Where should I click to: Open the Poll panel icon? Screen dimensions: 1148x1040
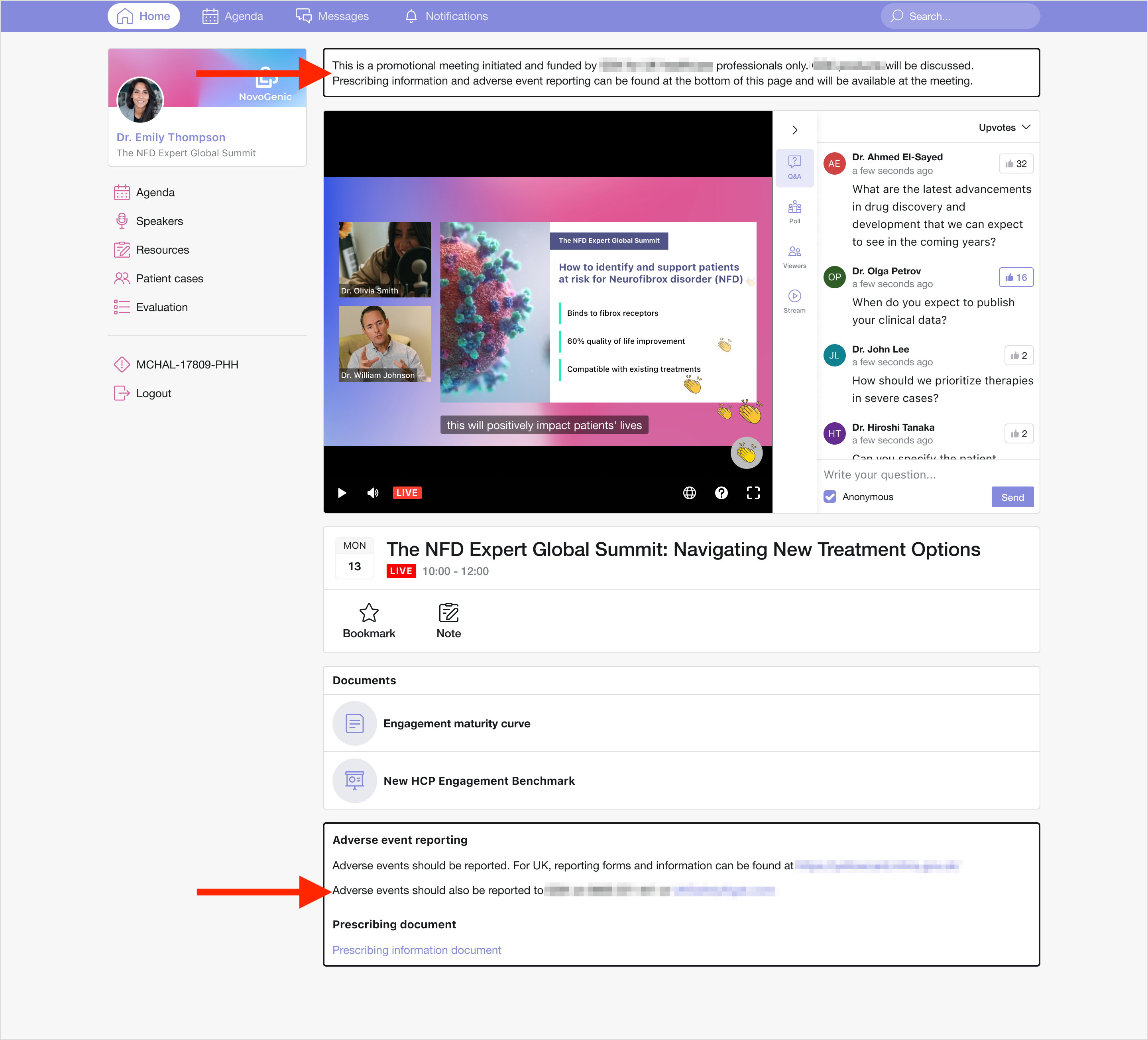(794, 213)
